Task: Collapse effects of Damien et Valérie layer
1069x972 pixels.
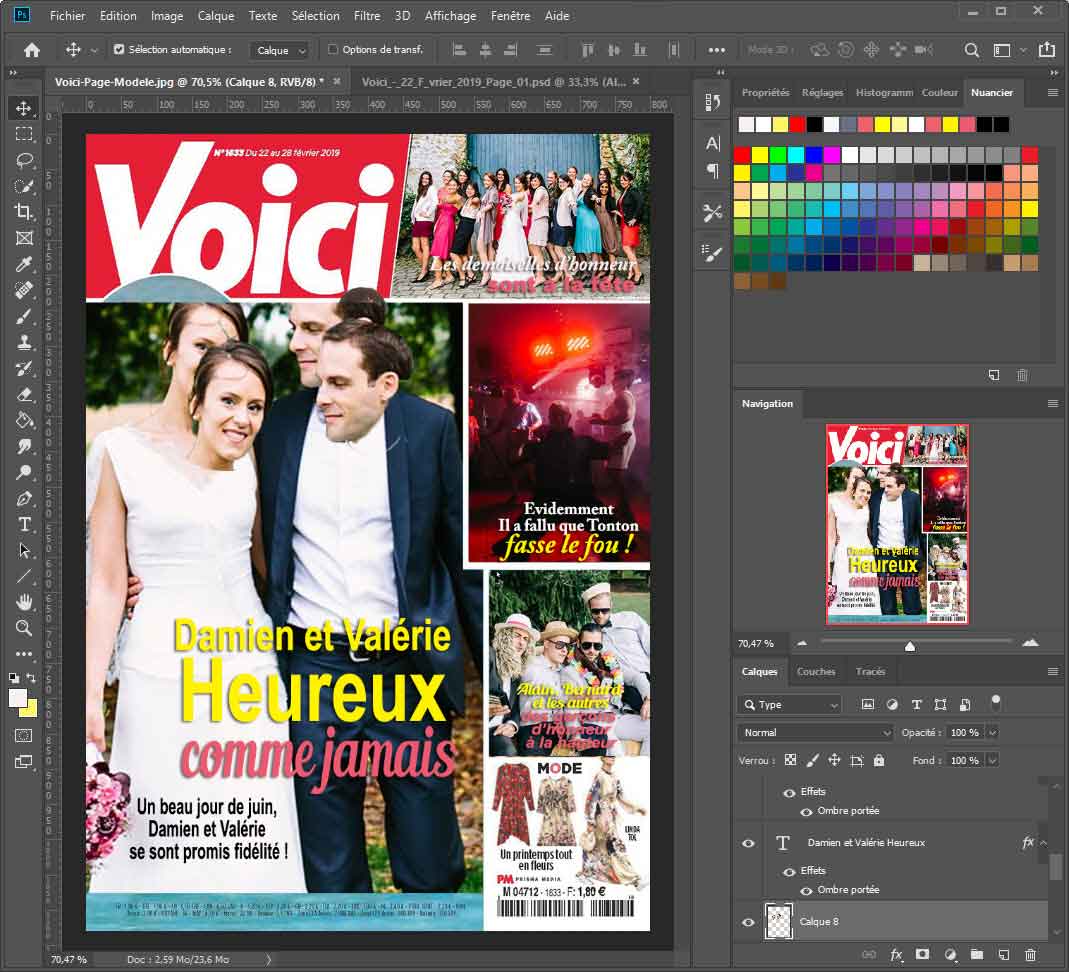Action: click(x=1043, y=843)
